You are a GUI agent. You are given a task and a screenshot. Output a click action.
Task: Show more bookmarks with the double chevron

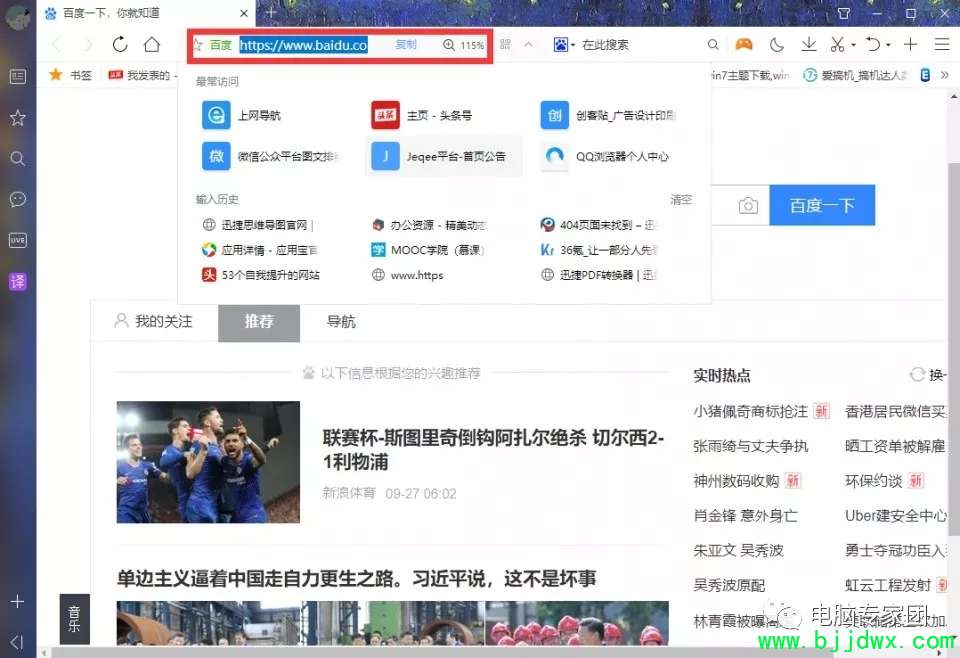coord(945,75)
